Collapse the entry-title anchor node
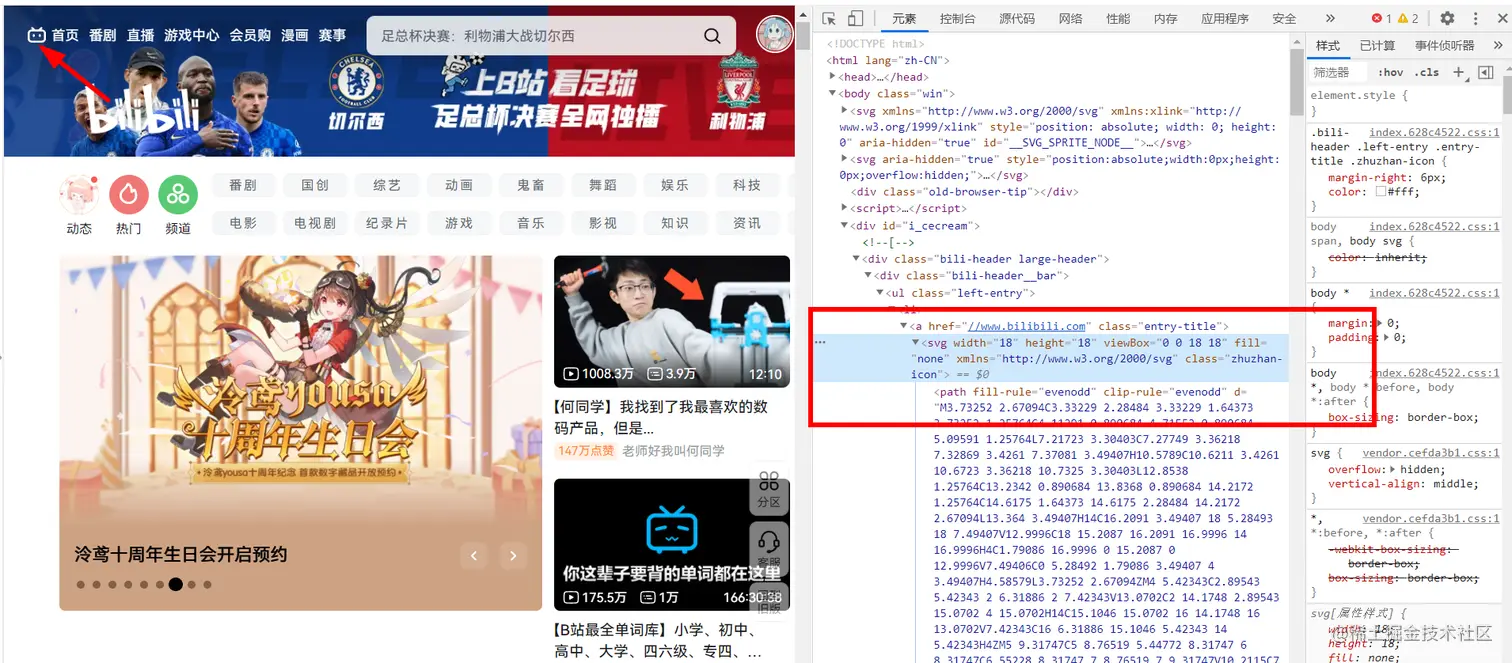 point(904,326)
